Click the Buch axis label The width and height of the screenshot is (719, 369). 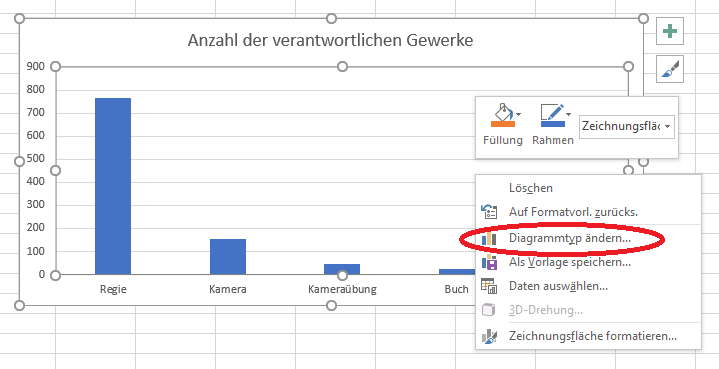pyautogui.click(x=457, y=290)
